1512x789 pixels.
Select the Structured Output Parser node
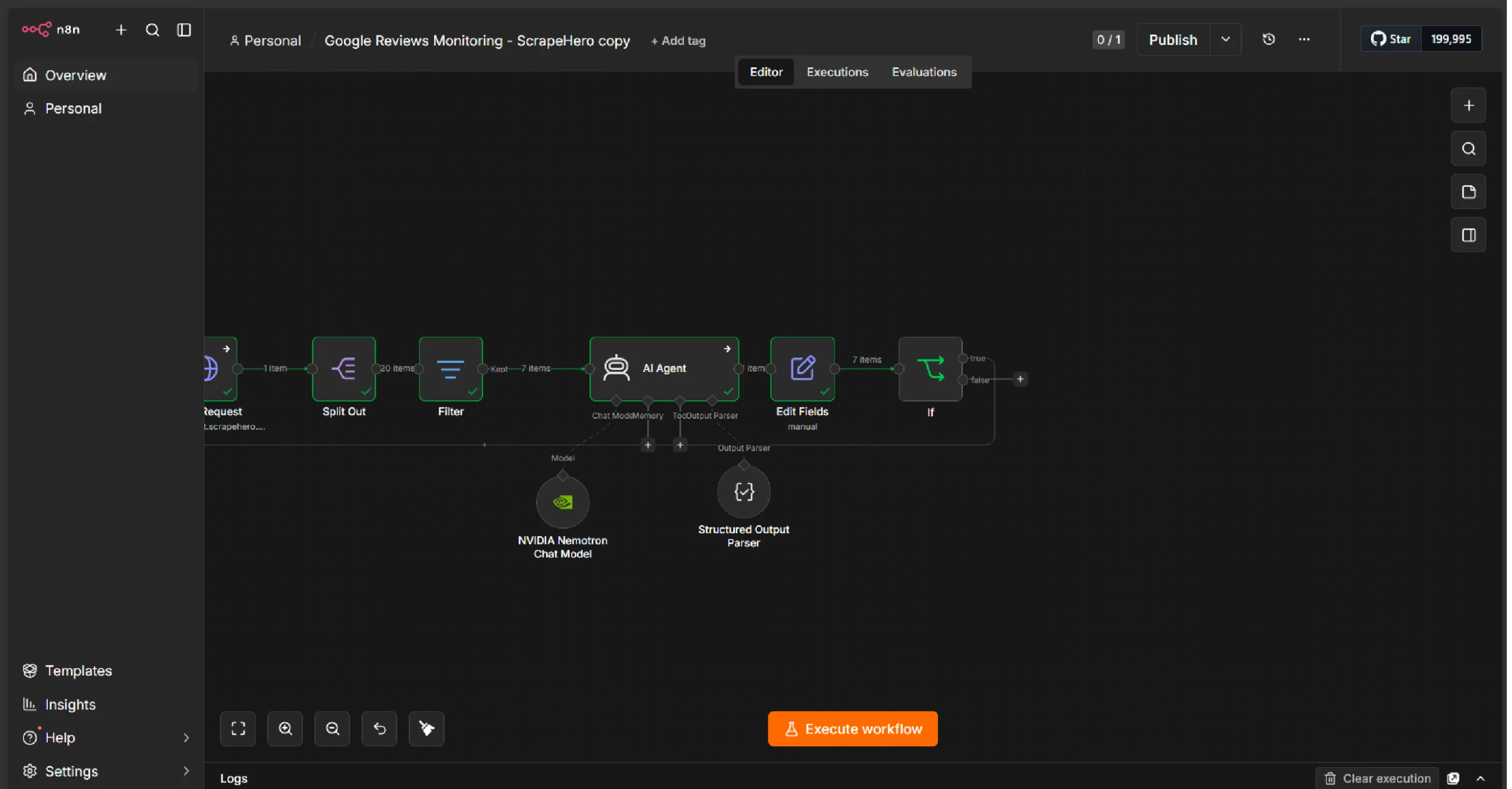point(744,491)
